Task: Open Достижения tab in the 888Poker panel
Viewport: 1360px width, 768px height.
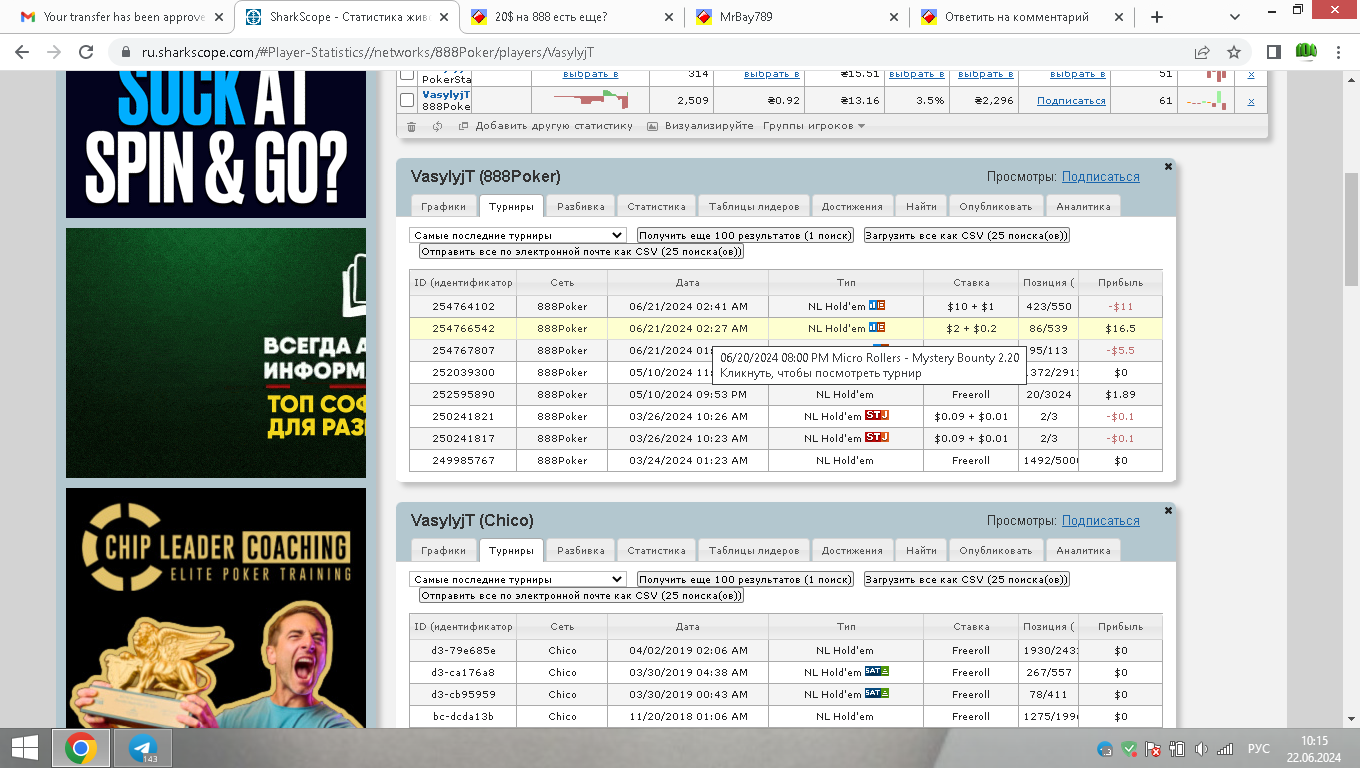Action: click(x=852, y=206)
